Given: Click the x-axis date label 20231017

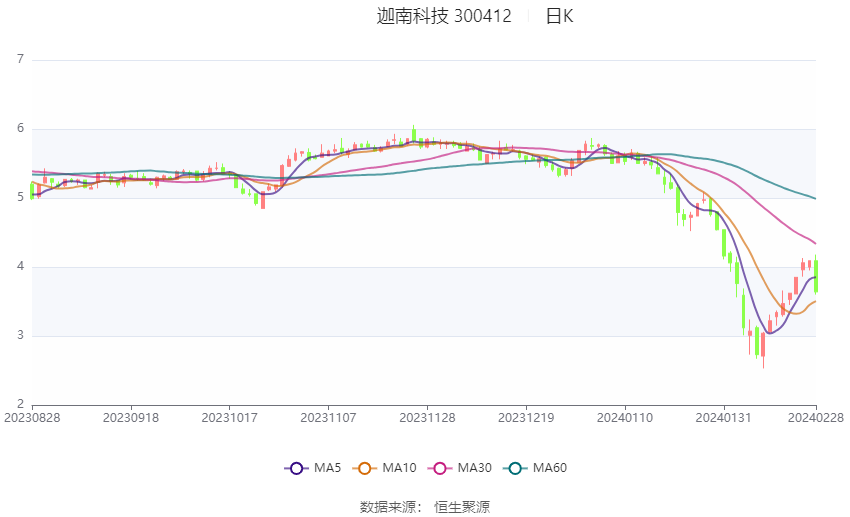Looking at the screenshot, I should click(x=229, y=418).
